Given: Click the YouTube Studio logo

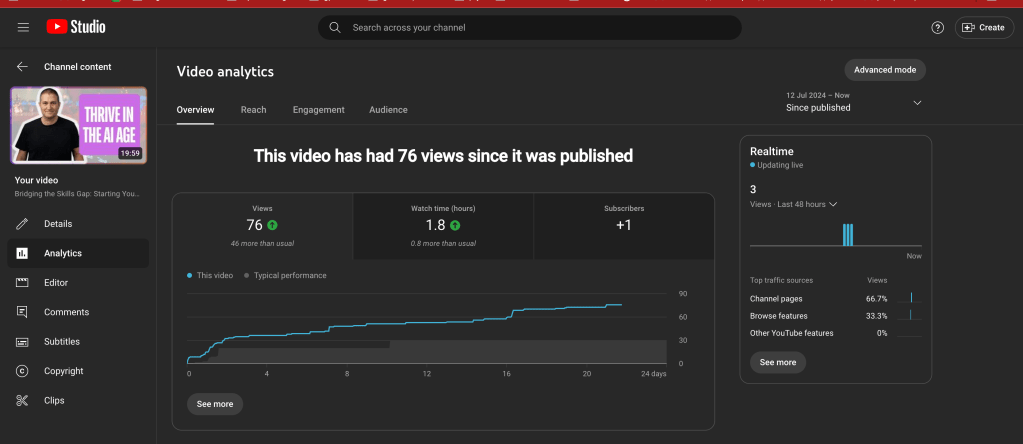Looking at the screenshot, I should (x=76, y=27).
